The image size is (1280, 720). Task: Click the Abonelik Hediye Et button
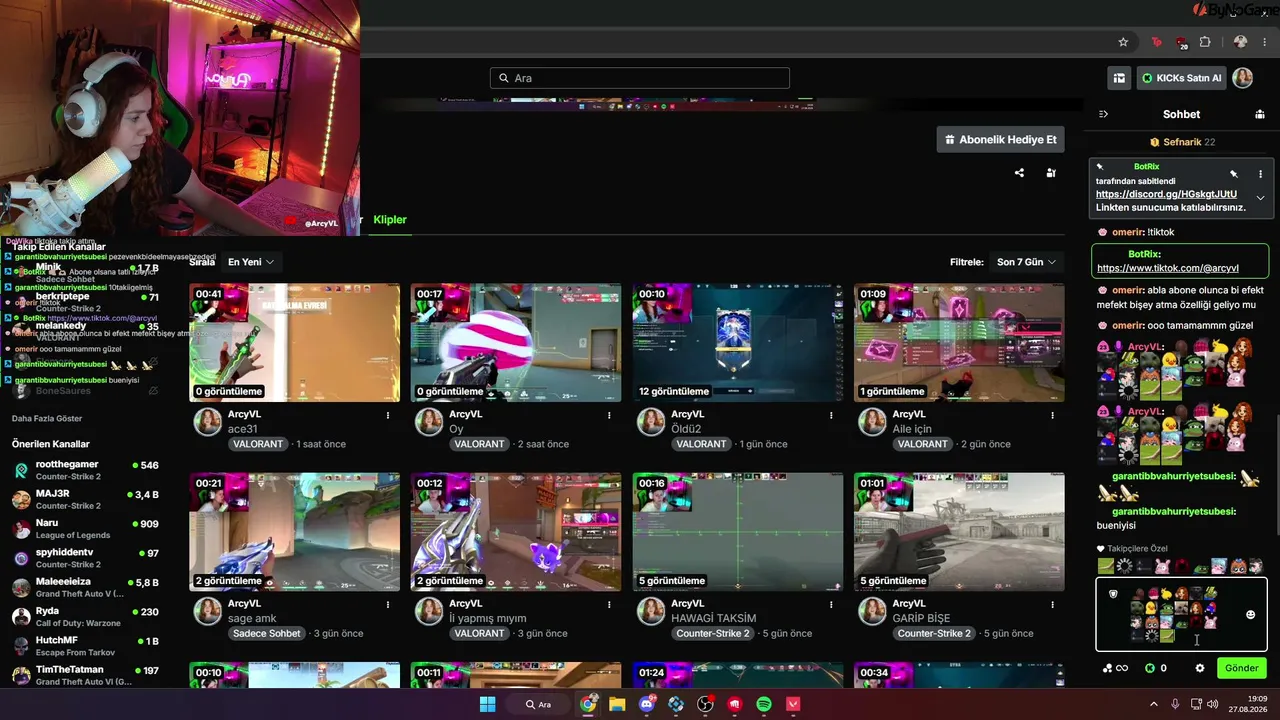[1001, 140]
